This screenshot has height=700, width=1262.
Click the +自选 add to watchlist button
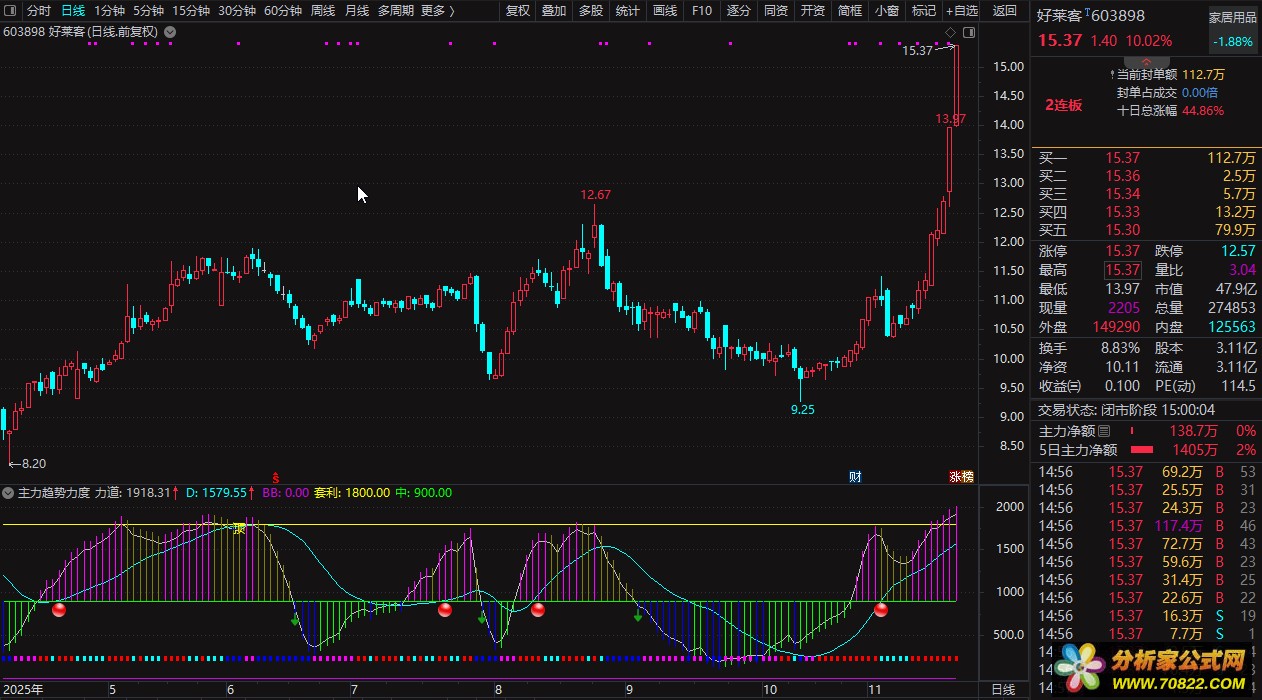click(962, 11)
